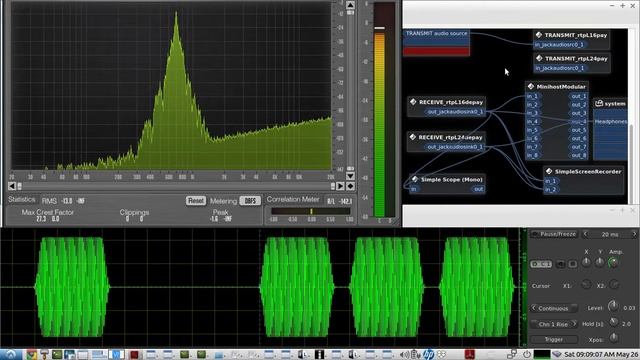Toggle the second scope display mode button

[560, 264]
